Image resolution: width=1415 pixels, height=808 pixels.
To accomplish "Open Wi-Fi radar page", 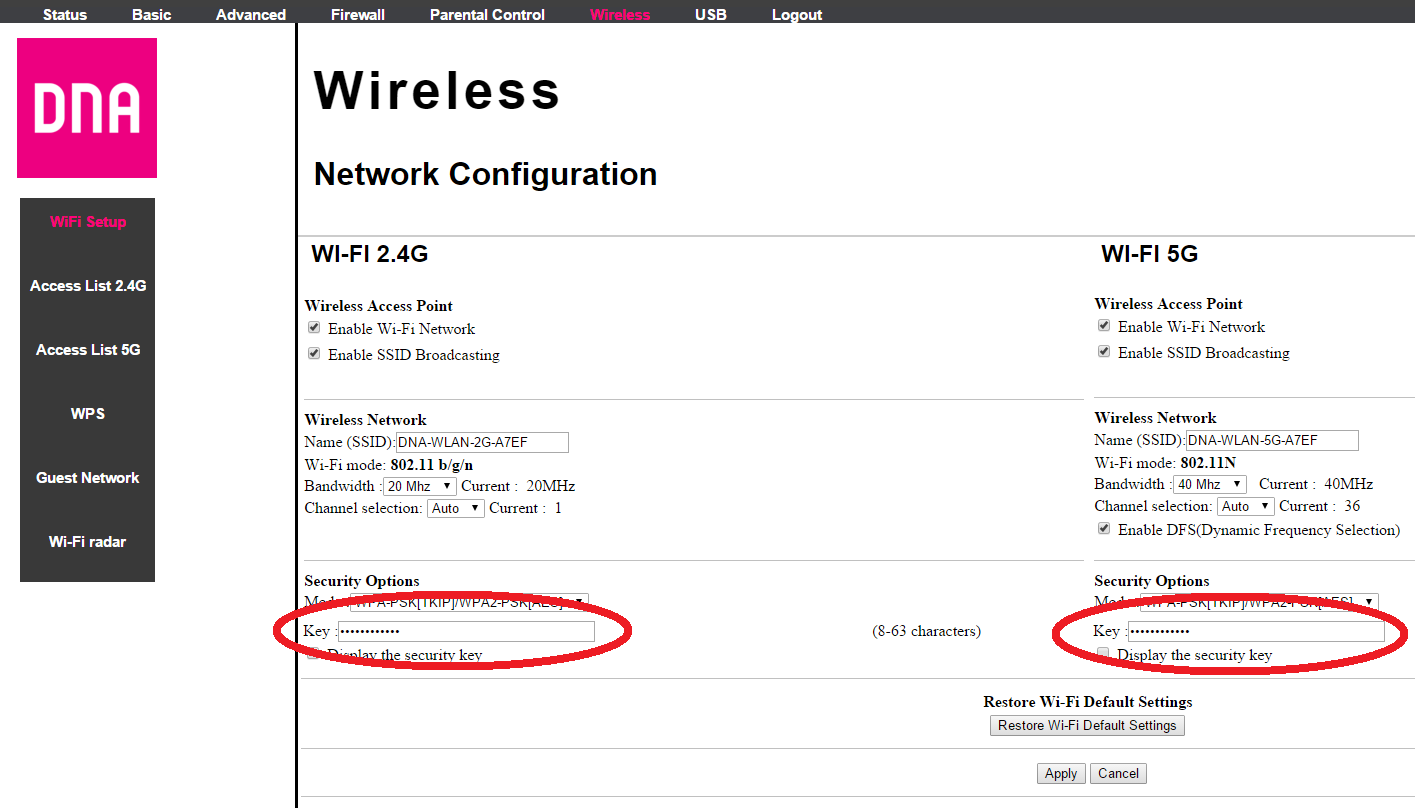I will click(88, 542).
